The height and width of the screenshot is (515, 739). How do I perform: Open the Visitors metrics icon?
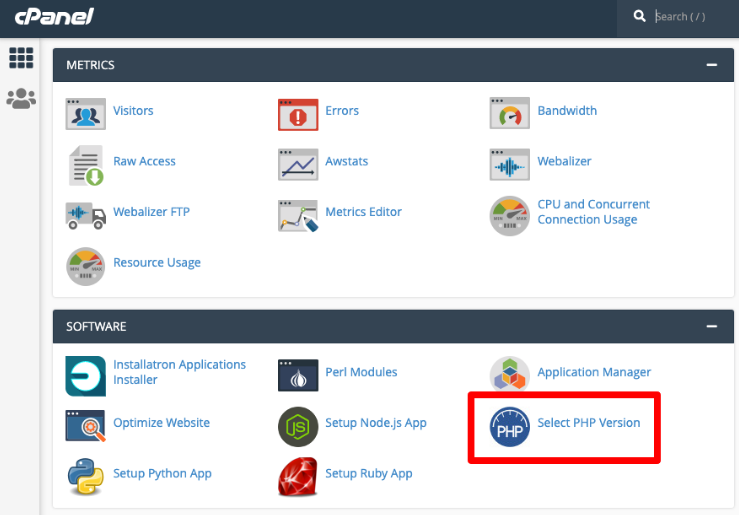(x=85, y=114)
